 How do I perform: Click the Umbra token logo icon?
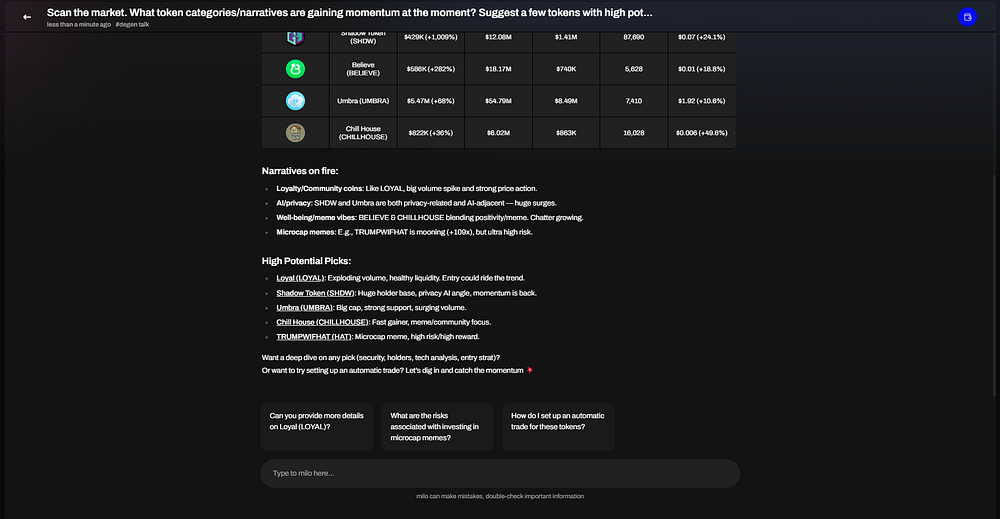tap(295, 100)
